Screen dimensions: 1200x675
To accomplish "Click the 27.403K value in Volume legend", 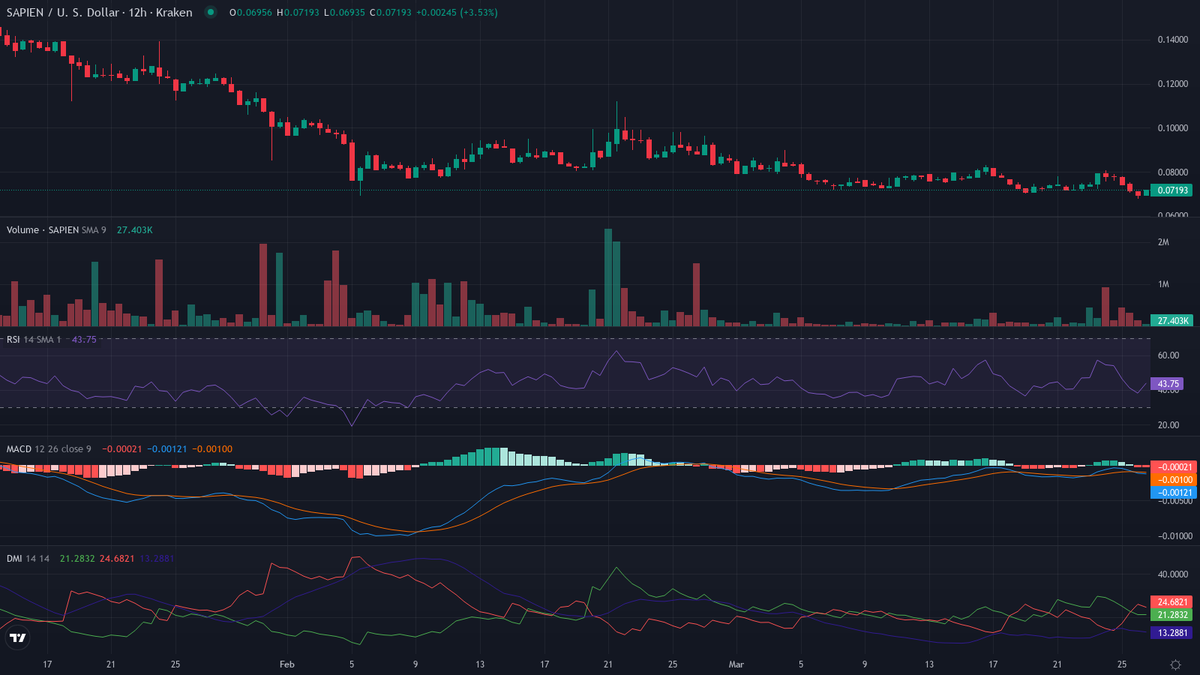I will click(134, 230).
